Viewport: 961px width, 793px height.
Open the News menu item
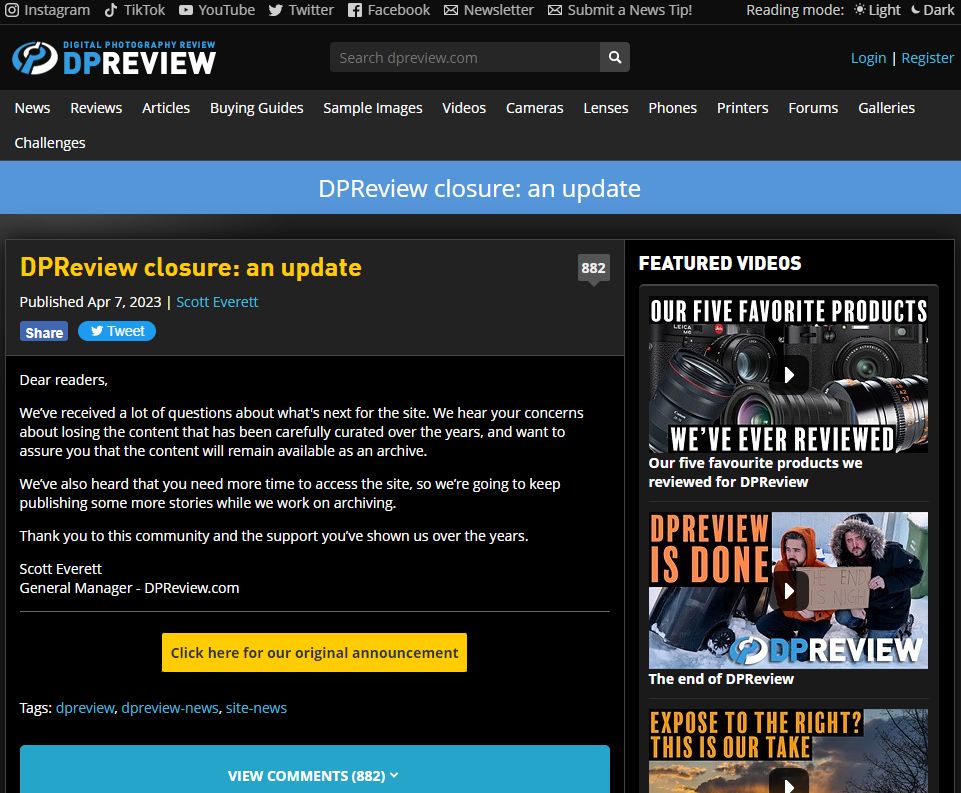[x=32, y=108]
